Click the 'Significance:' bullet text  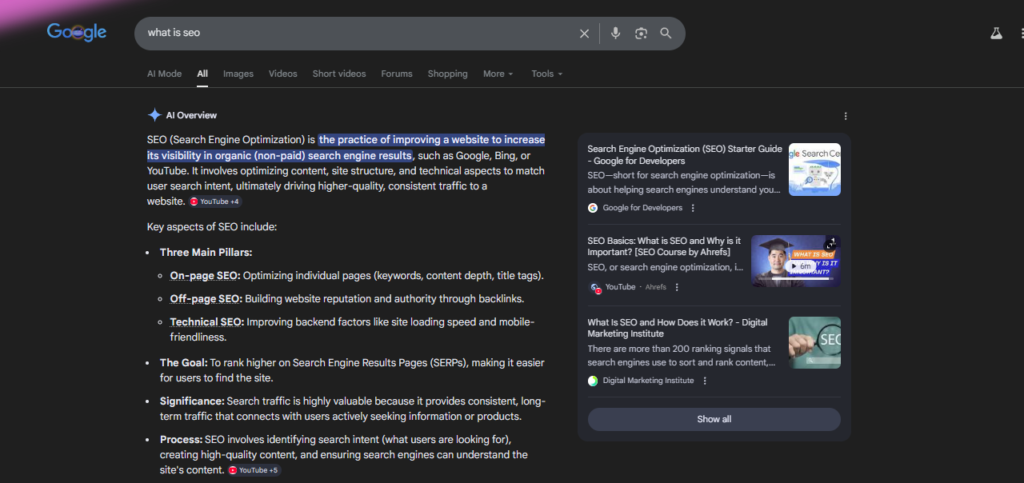tap(192, 401)
